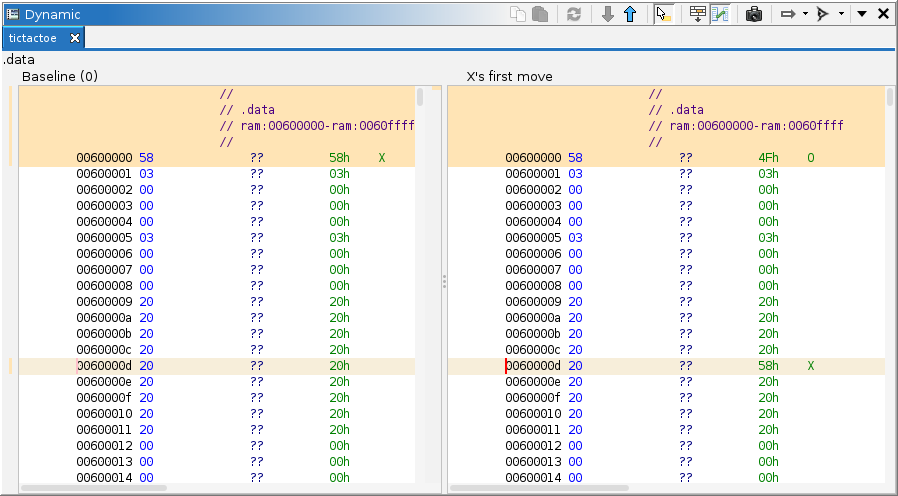
Task: Toggle the synchronized diff view button
Action: 719,14
